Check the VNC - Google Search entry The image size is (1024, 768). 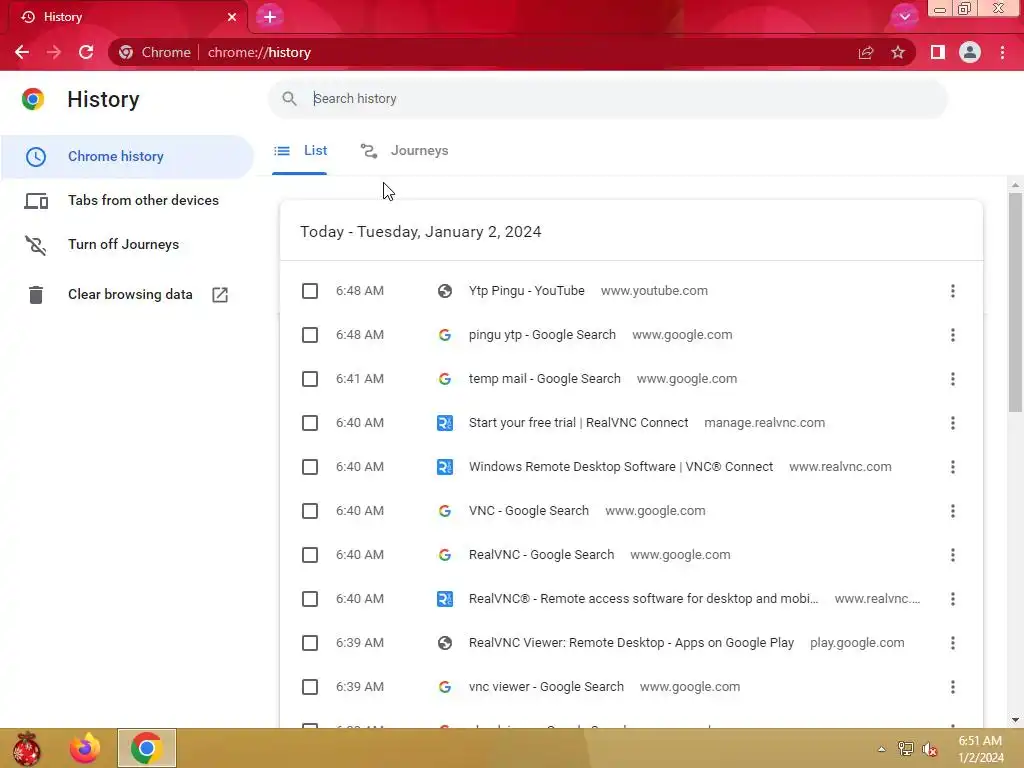click(310, 511)
